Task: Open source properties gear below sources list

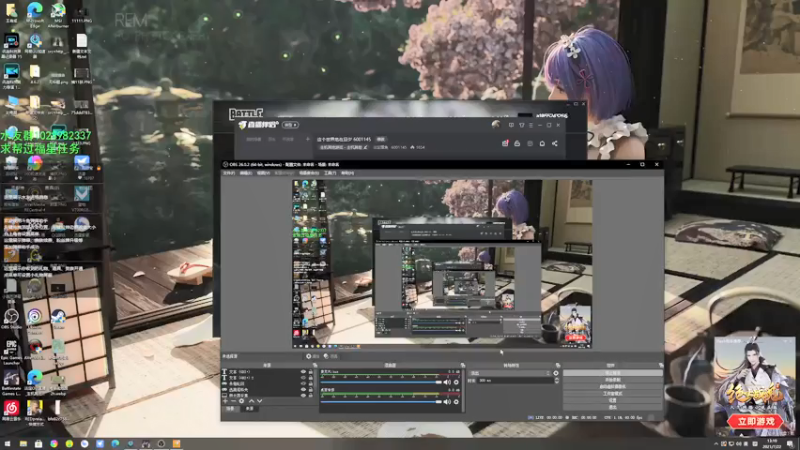Action: [242, 401]
